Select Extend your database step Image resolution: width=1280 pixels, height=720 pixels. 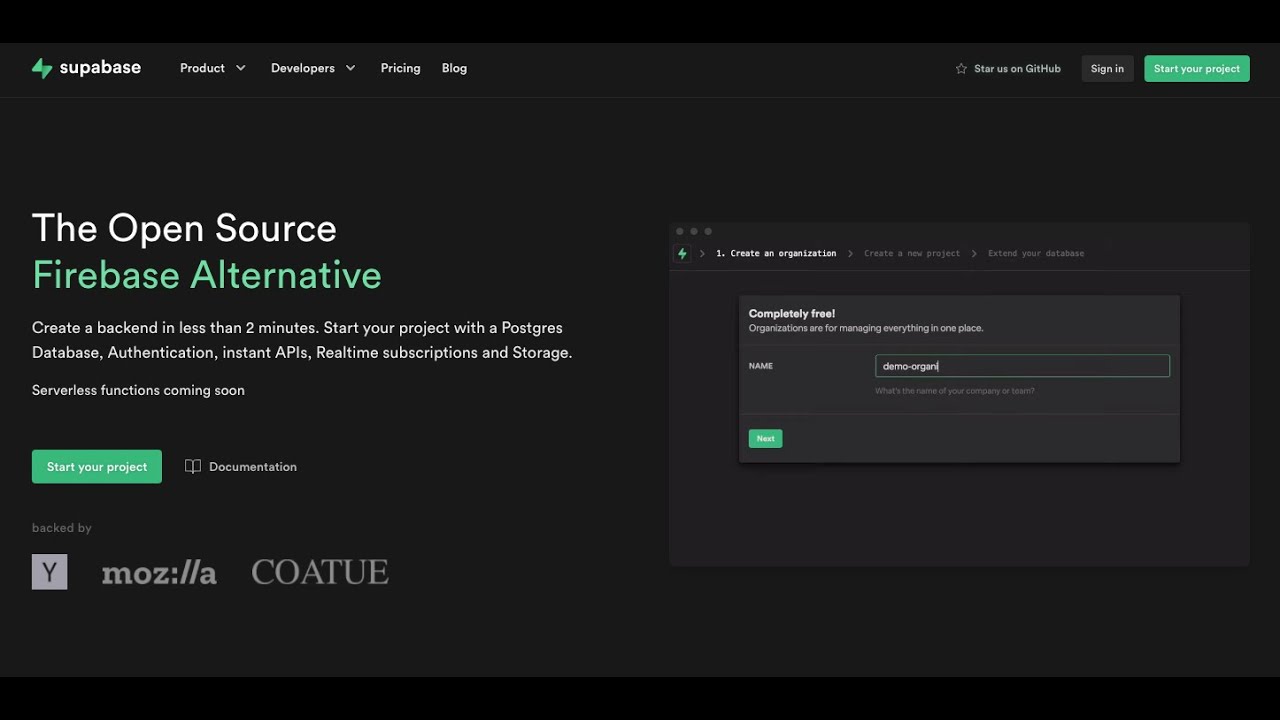pyautogui.click(x=1036, y=254)
